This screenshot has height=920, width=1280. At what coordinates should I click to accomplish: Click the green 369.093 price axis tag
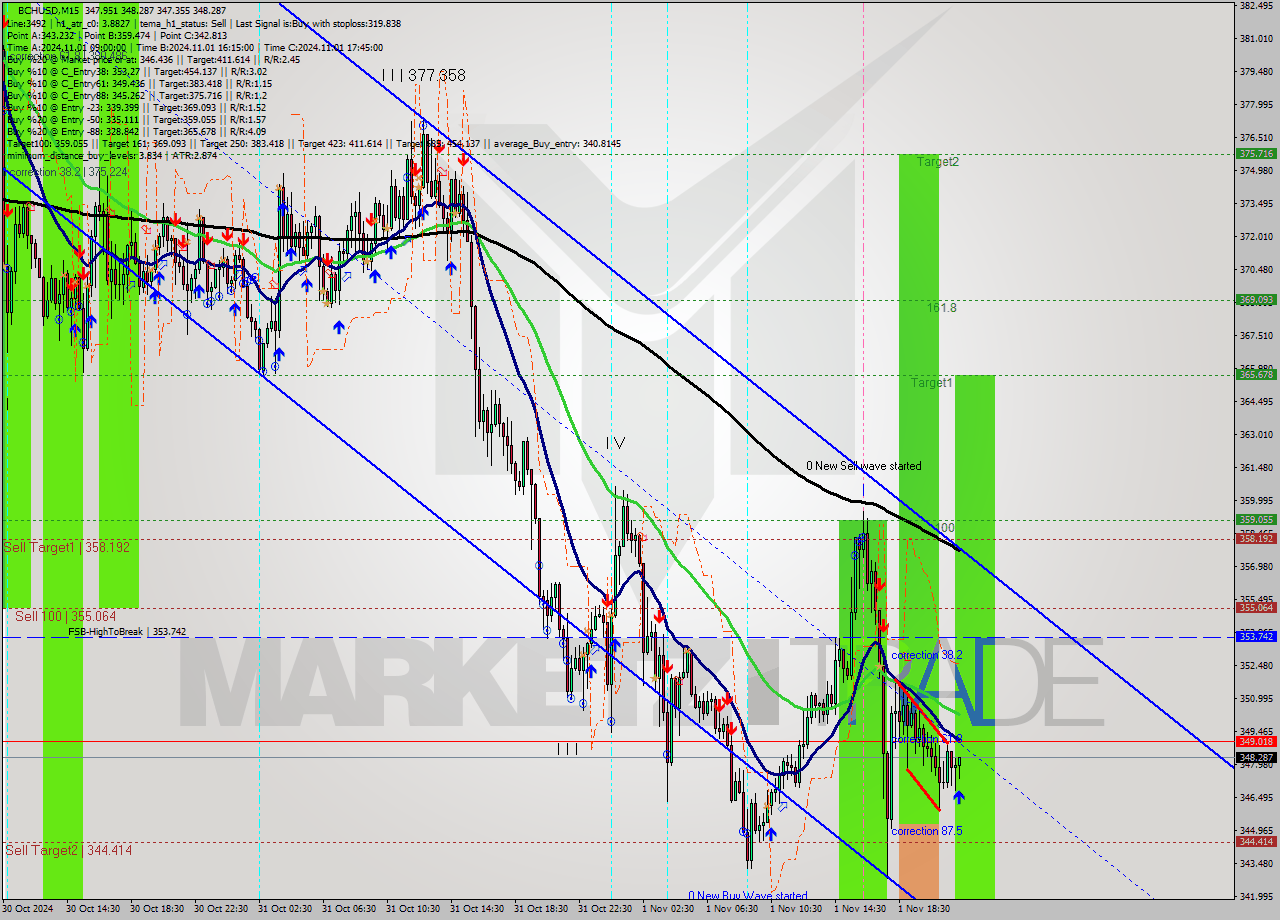[x=1256, y=299]
